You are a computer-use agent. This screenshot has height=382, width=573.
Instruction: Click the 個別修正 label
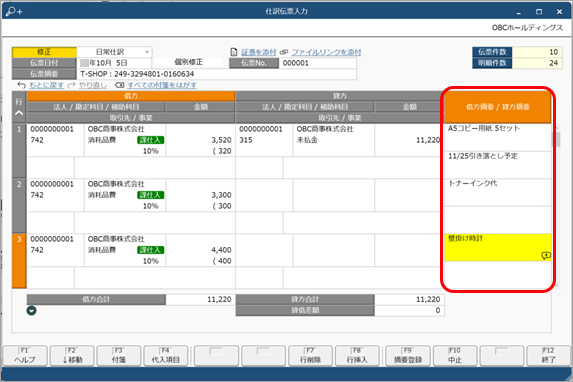pos(188,62)
